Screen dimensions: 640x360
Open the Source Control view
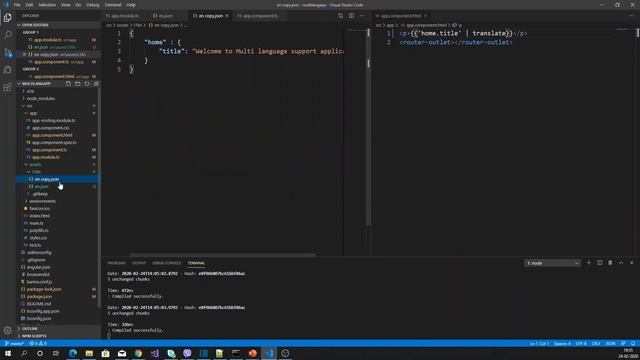click(x=7, y=52)
